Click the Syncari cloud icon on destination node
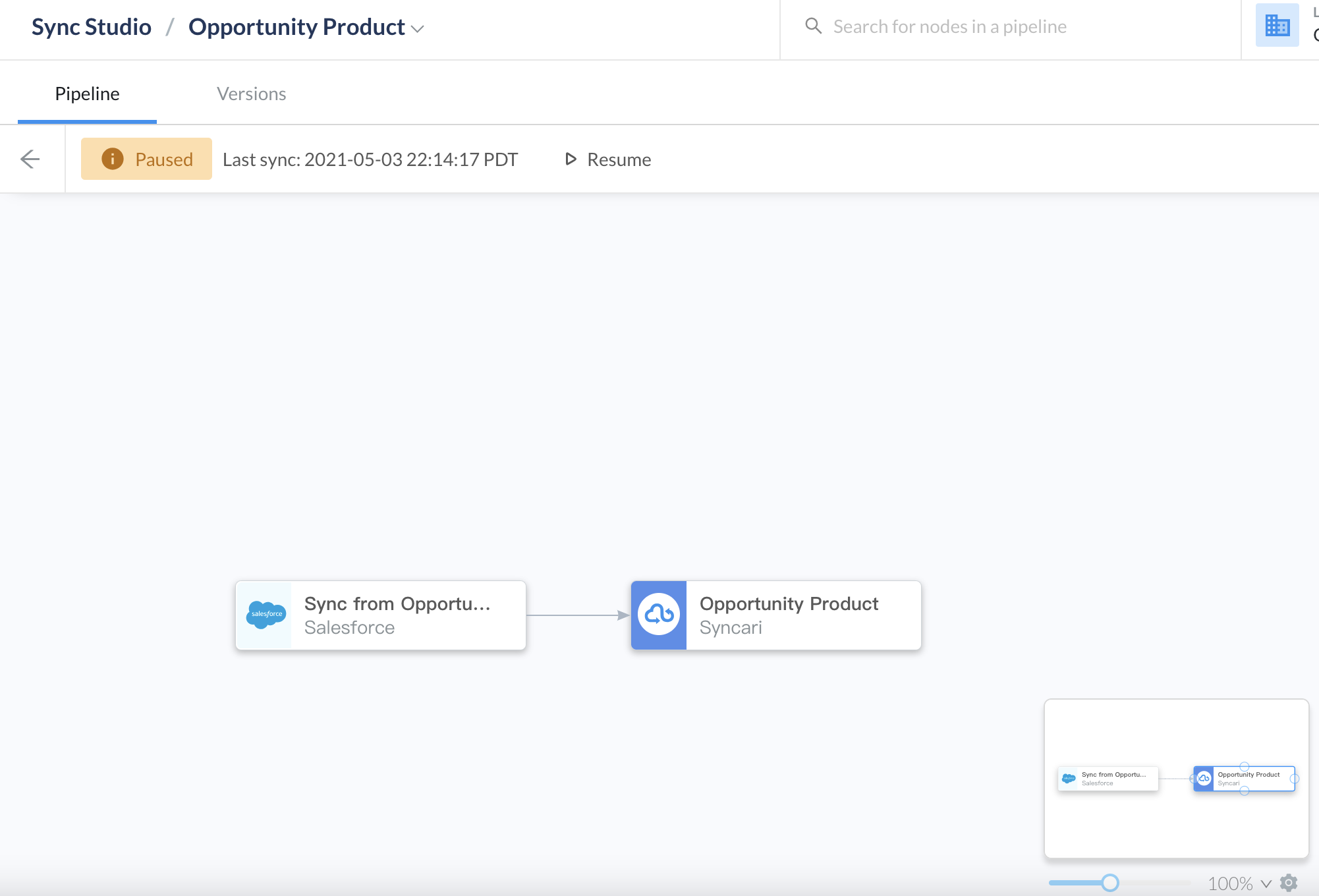The height and width of the screenshot is (896, 1319). pyautogui.click(x=659, y=615)
